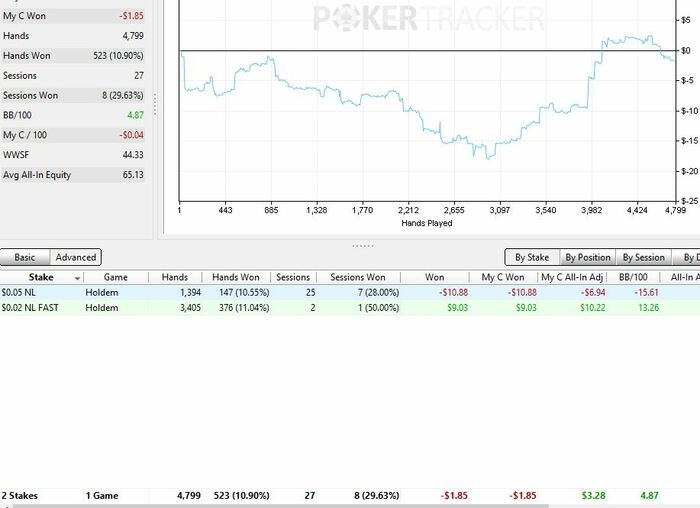Viewport: 700px width, 508px height.
Task: Sort by BB/100 column header
Action: click(x=633, y=277)
